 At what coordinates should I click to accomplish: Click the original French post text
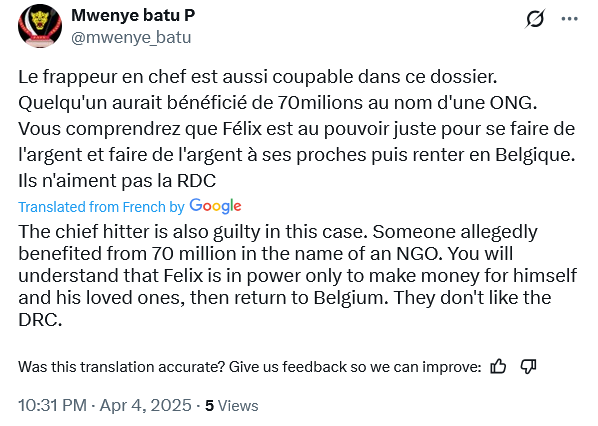coord(297,129)
